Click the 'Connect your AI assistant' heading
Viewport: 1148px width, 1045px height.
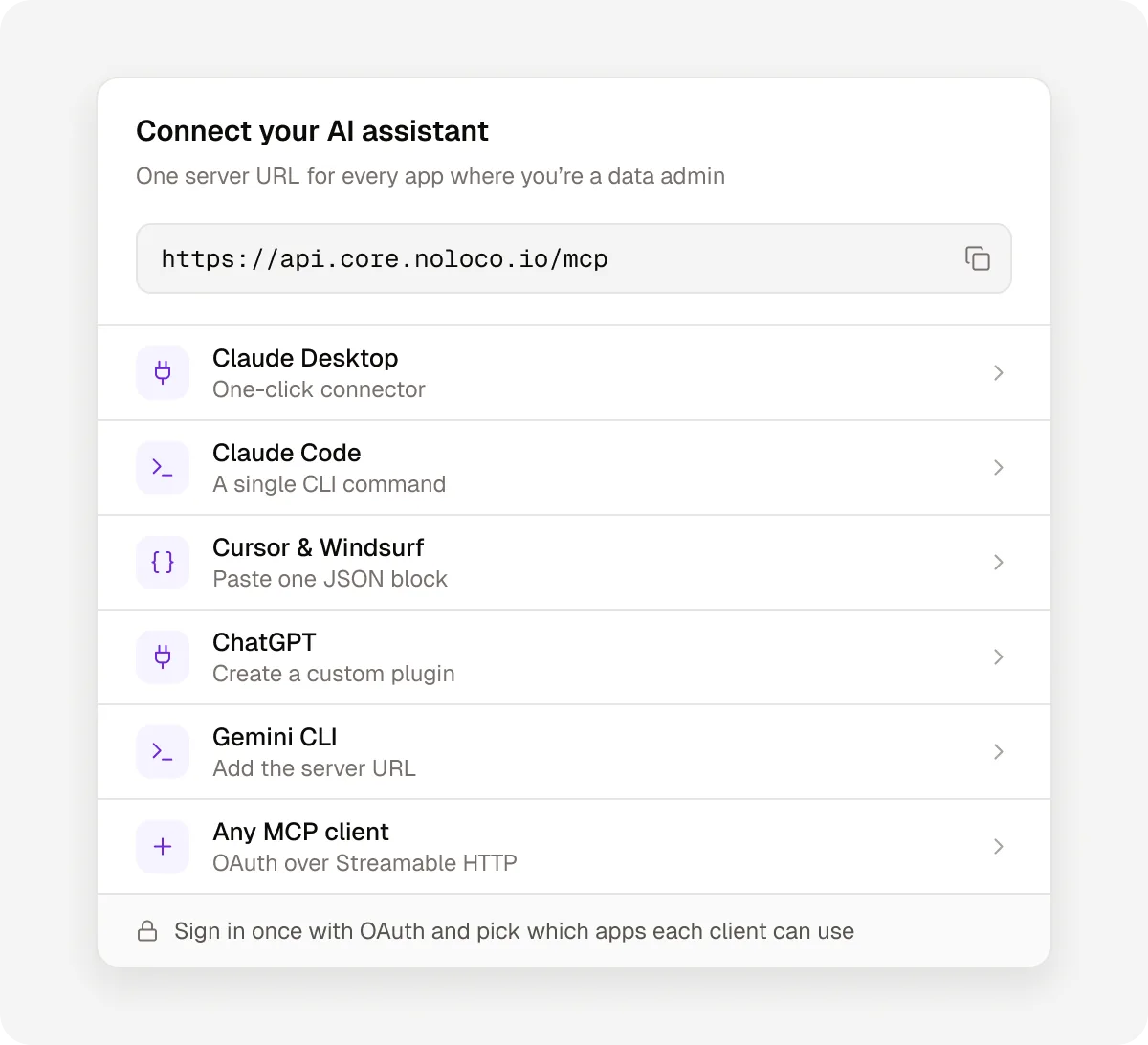coord(312,131)
